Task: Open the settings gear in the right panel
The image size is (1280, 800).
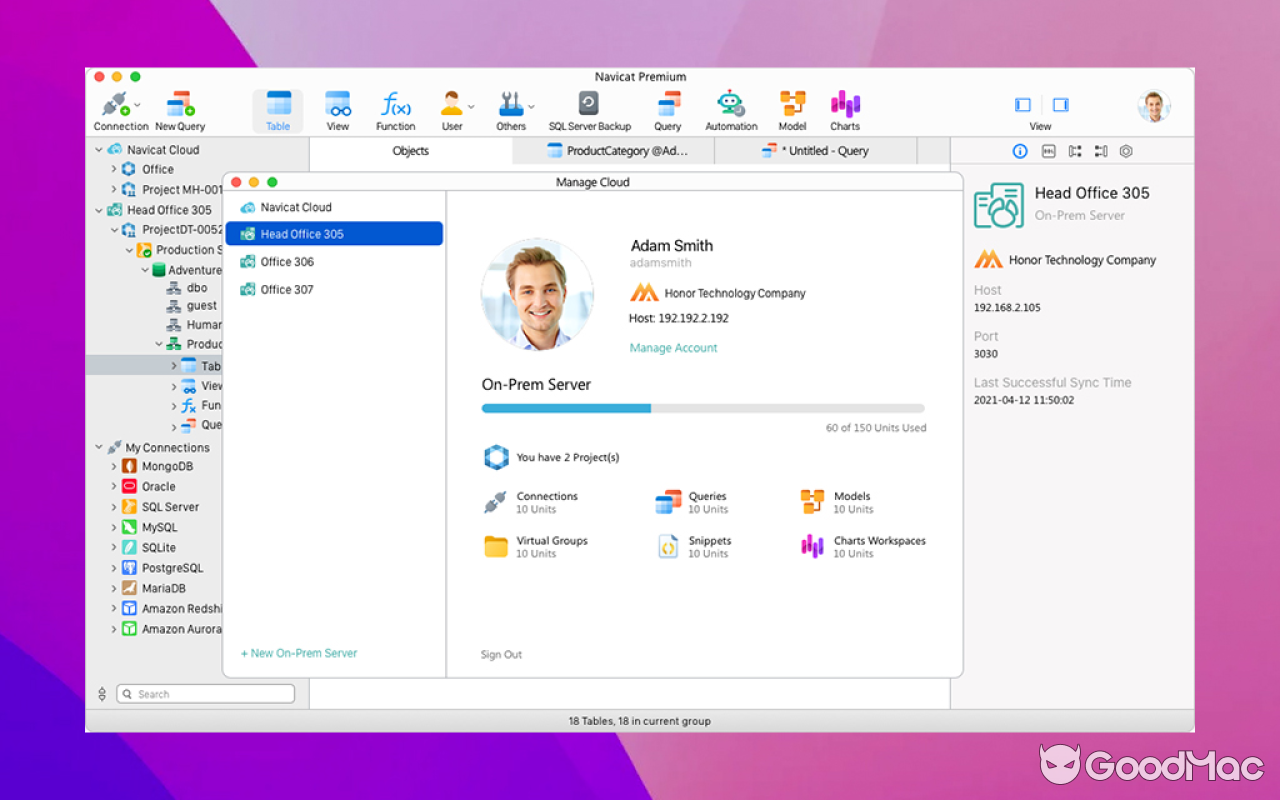Action: 1126,150
